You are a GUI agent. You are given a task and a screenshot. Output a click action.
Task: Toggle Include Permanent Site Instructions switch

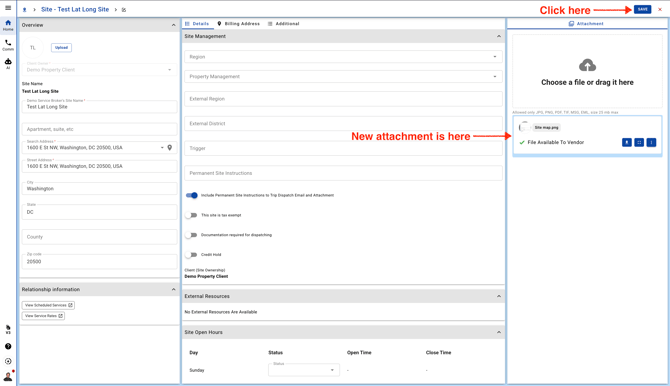point(192,195)
